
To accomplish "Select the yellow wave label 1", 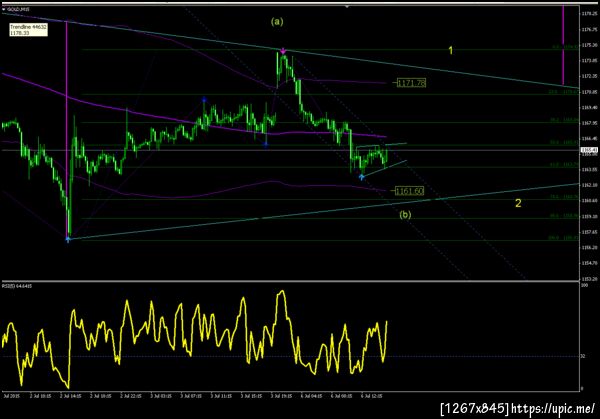I will pyautogui.click(x=450, y=50).
